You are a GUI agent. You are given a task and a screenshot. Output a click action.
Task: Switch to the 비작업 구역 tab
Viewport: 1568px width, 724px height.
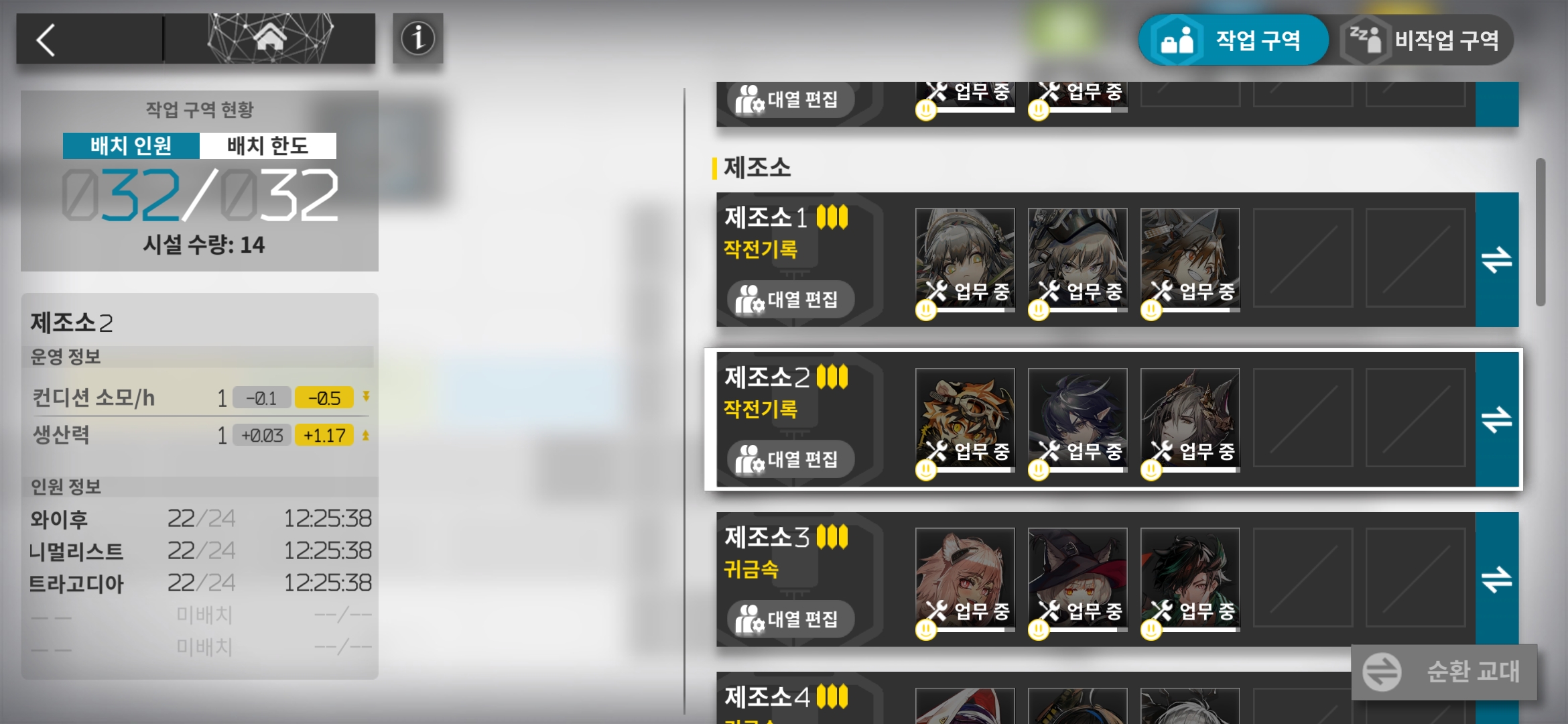[x=1426, y=40]
